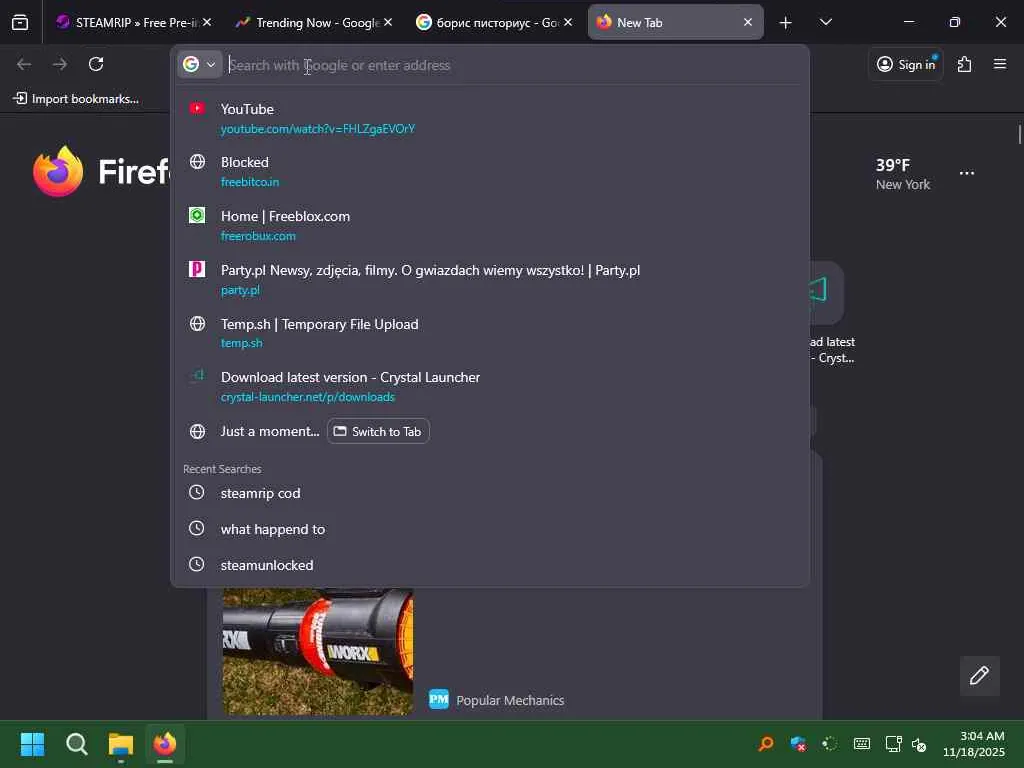Open the Extensions puzzle icon
1024x768 pixels.
pos(964,64)
